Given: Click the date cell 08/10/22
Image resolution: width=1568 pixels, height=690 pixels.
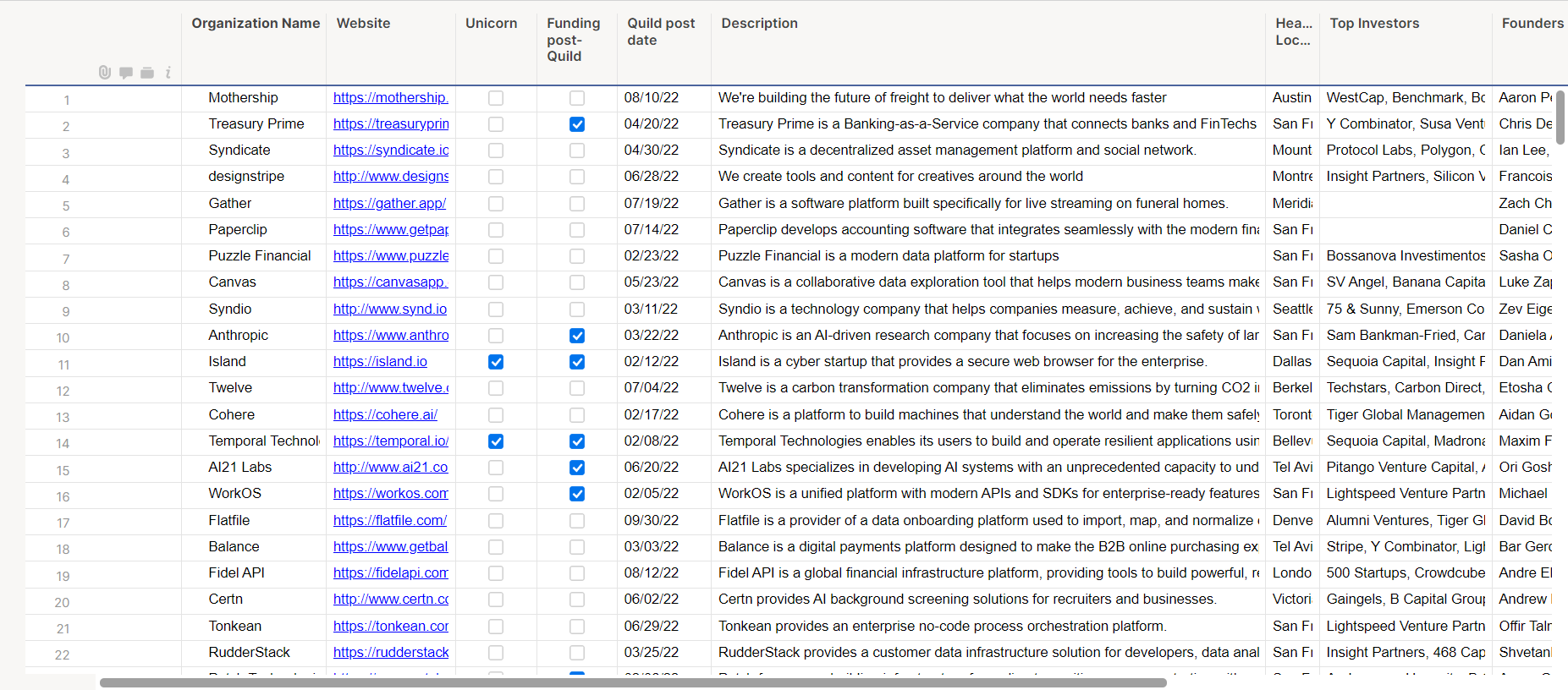Looking at the screenshot, I should tap(664, 98).
